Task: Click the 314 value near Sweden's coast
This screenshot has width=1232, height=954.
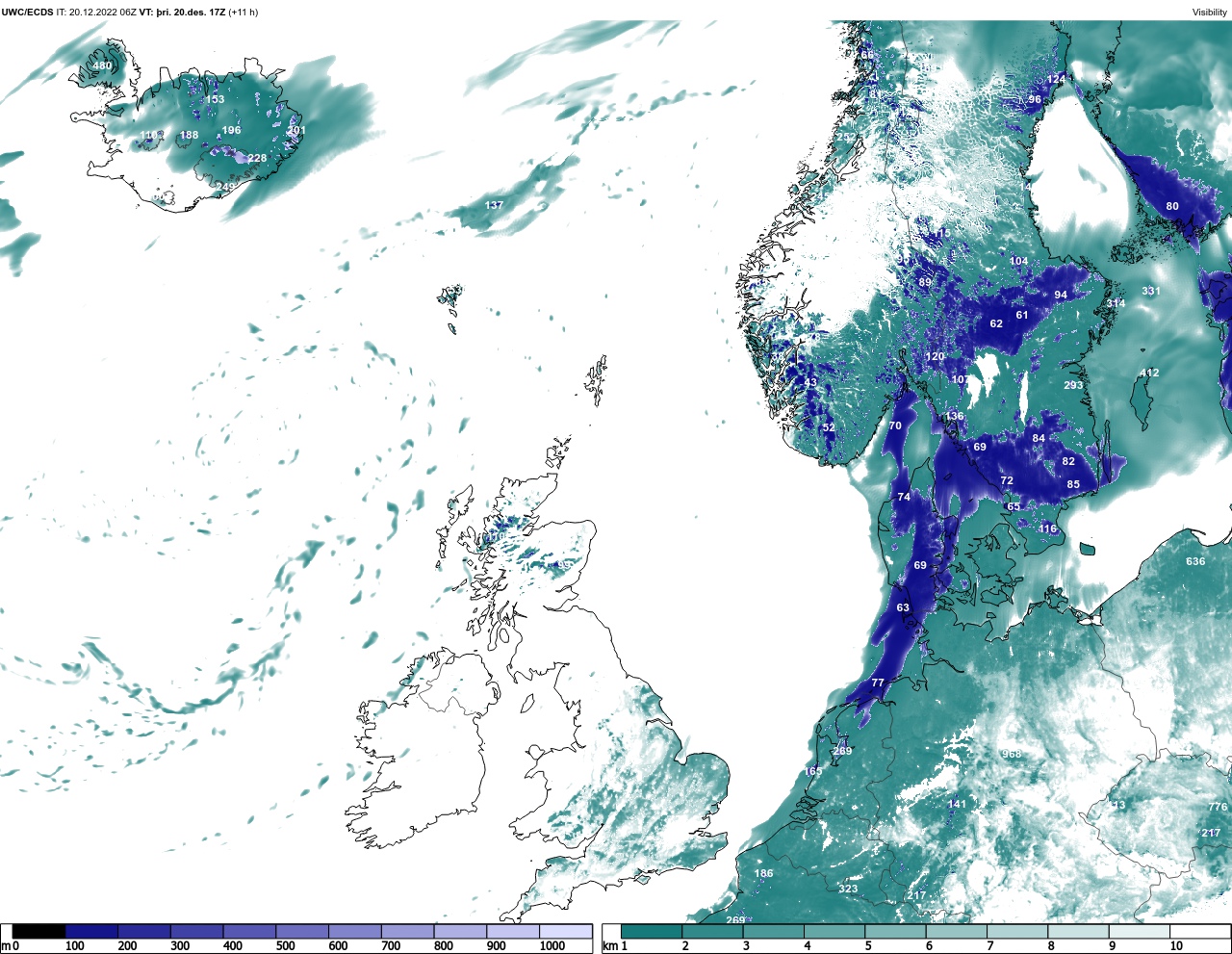Action: 1116,303
